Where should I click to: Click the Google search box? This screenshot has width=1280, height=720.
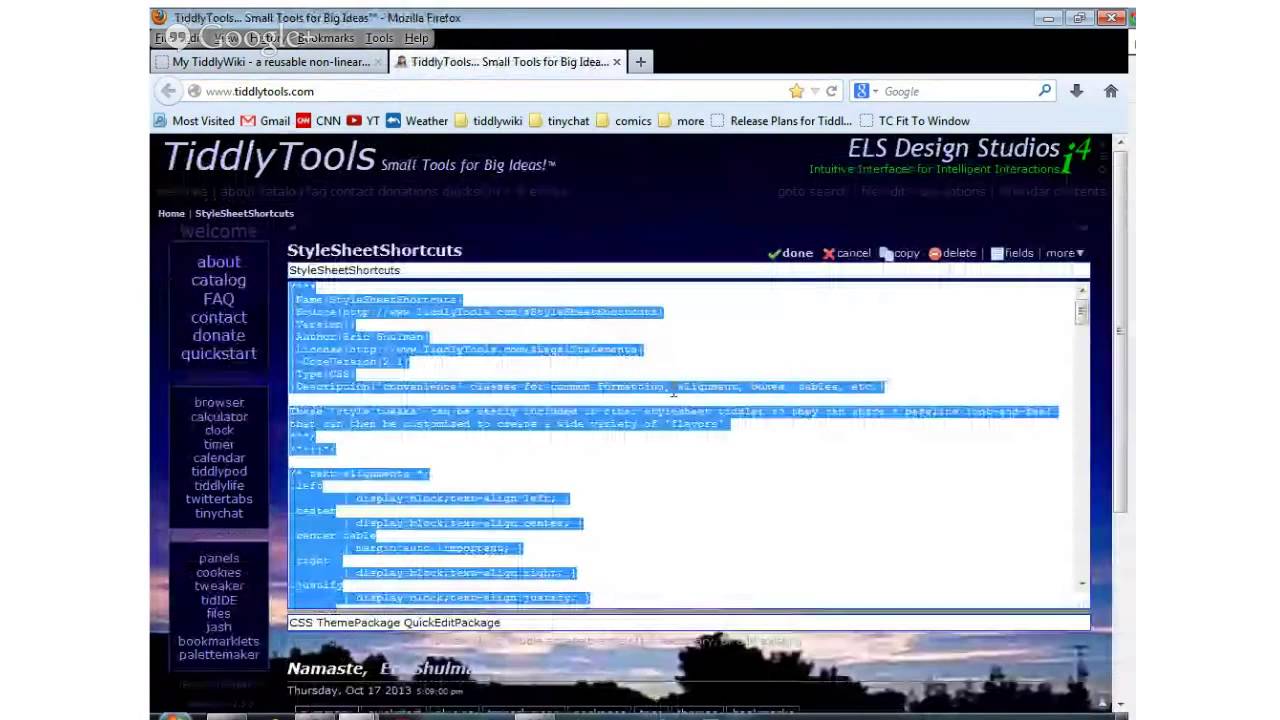click(x=958, y=91)
